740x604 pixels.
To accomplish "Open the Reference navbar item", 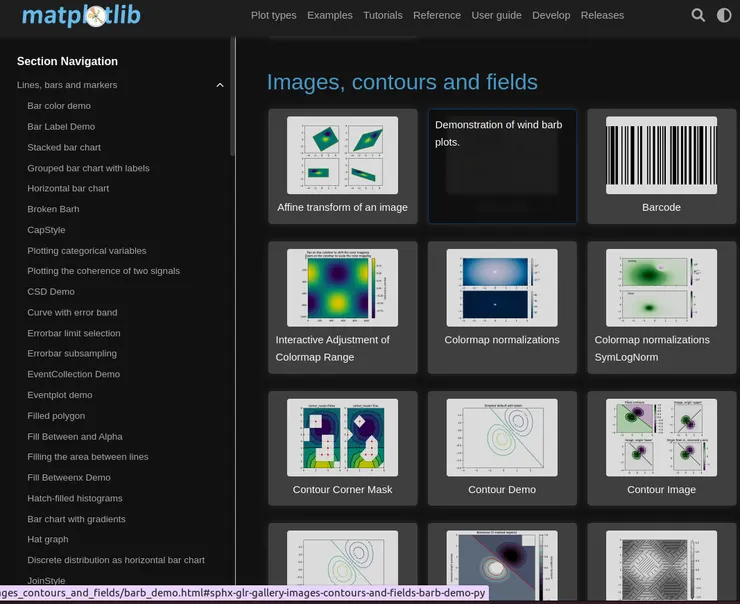I will pos(437,16).
